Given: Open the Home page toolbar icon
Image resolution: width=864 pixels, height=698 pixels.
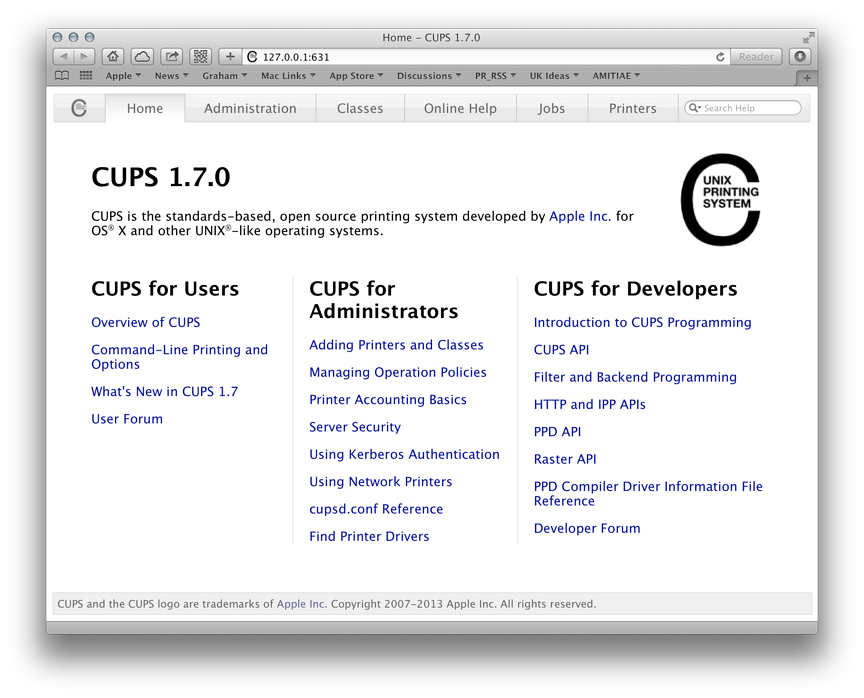Looking at the screenshot, I should [112, 56].
